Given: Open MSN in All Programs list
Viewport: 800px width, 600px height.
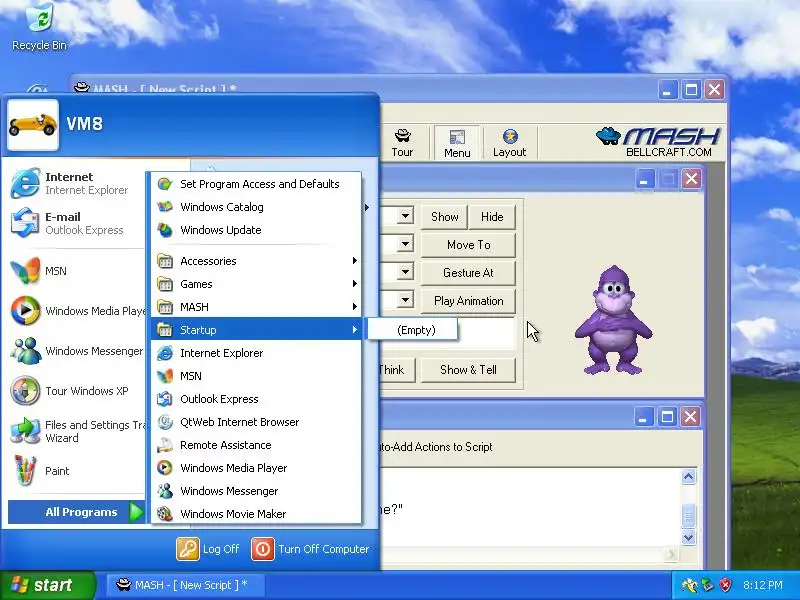Looking at the screenshot, I should [x=256, y=376].
